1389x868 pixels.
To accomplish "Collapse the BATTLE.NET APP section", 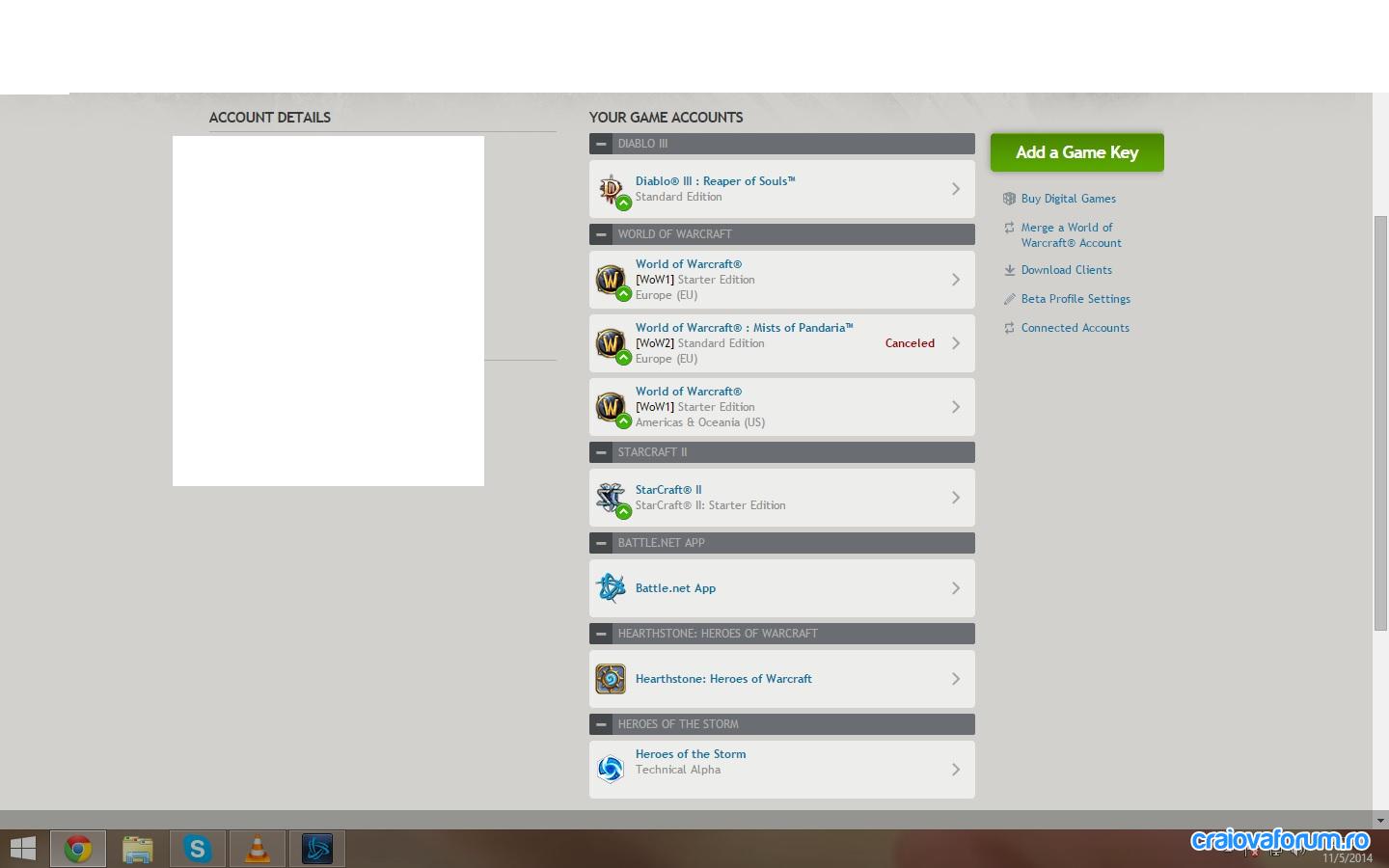I will (x=601, y=543).
